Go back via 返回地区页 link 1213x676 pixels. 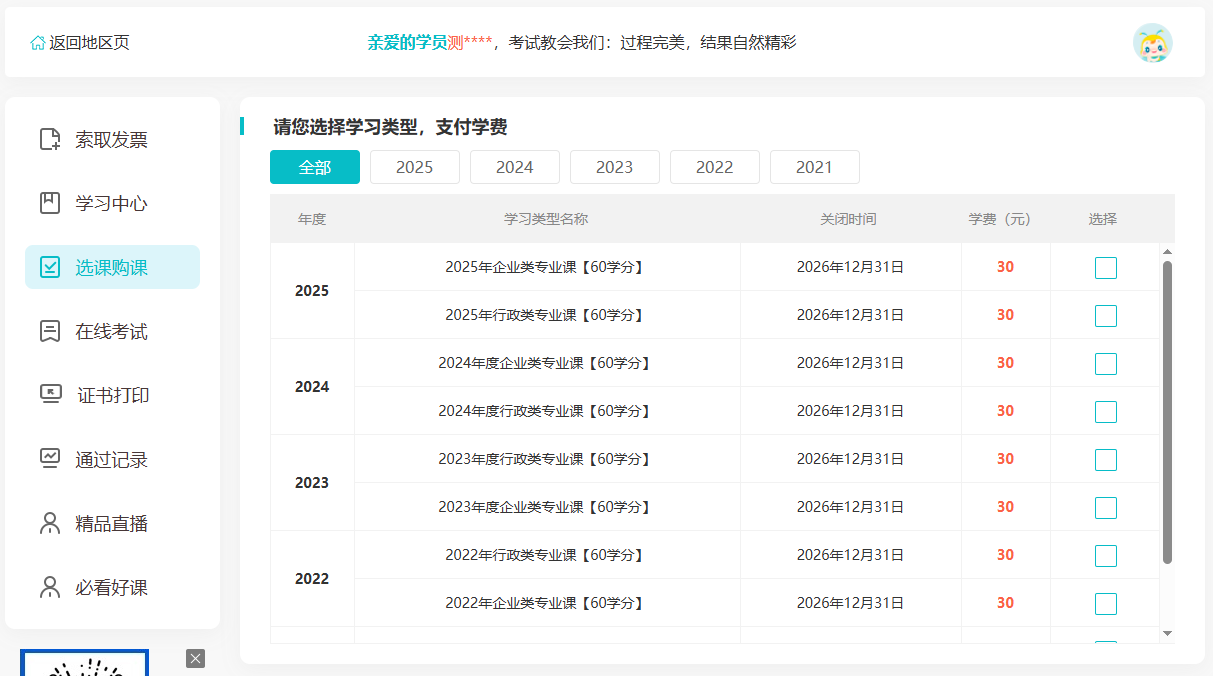point(80,43)
